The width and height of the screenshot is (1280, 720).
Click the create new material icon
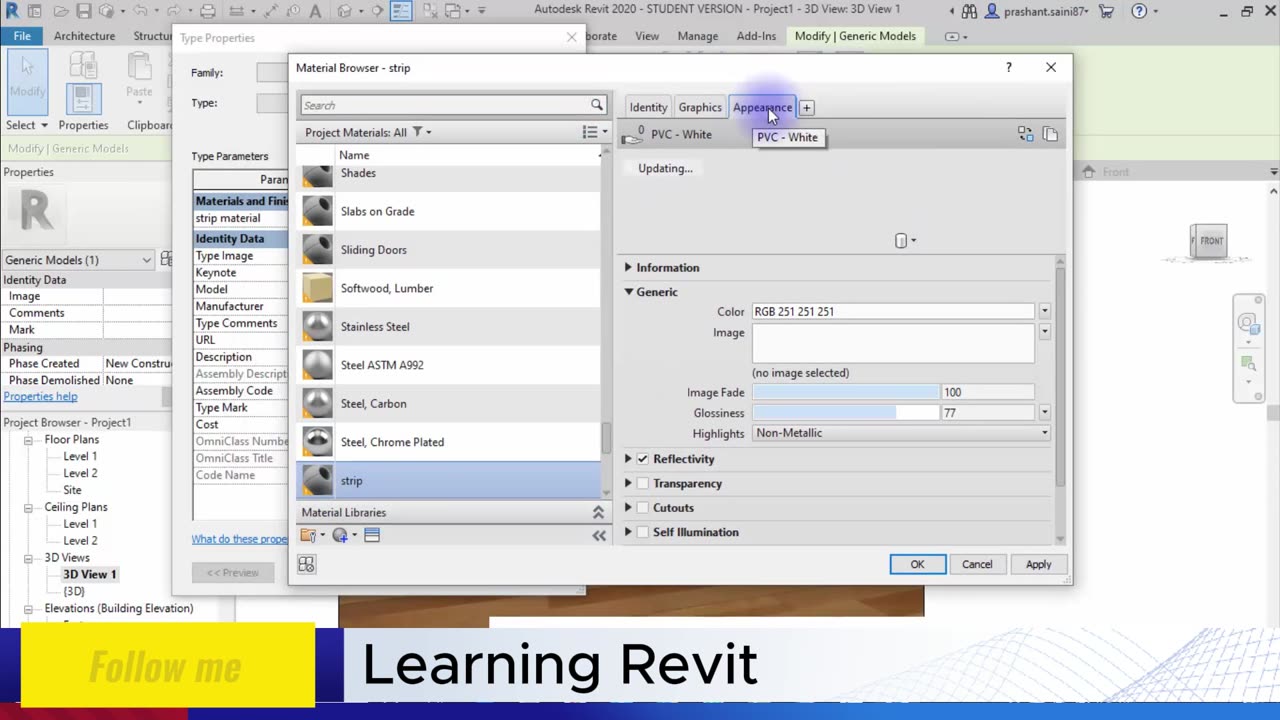340,536
